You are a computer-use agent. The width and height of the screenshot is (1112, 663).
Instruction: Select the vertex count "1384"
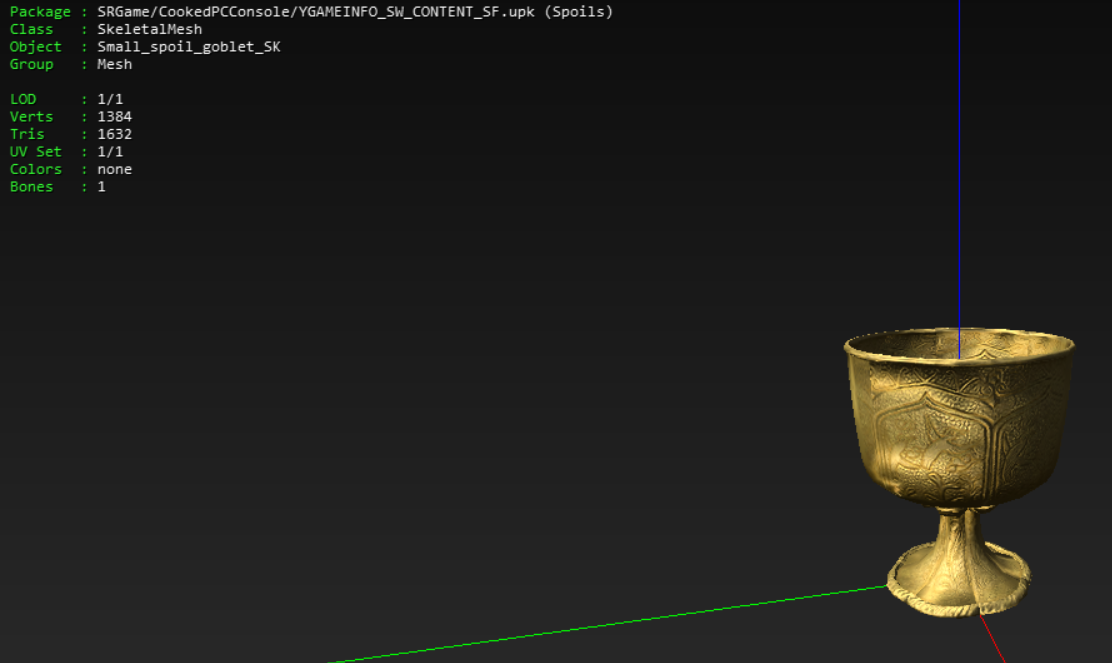(115, 117)
